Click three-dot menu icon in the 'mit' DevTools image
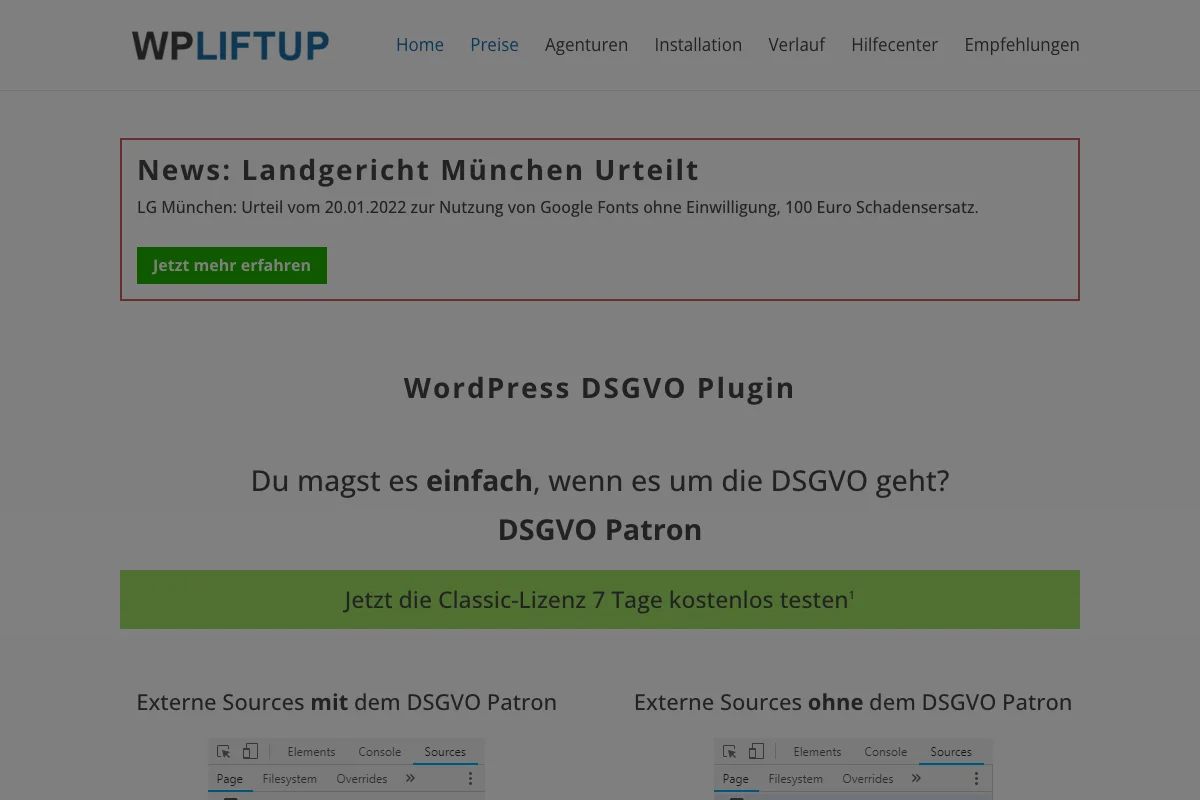 tap(471, 778)
